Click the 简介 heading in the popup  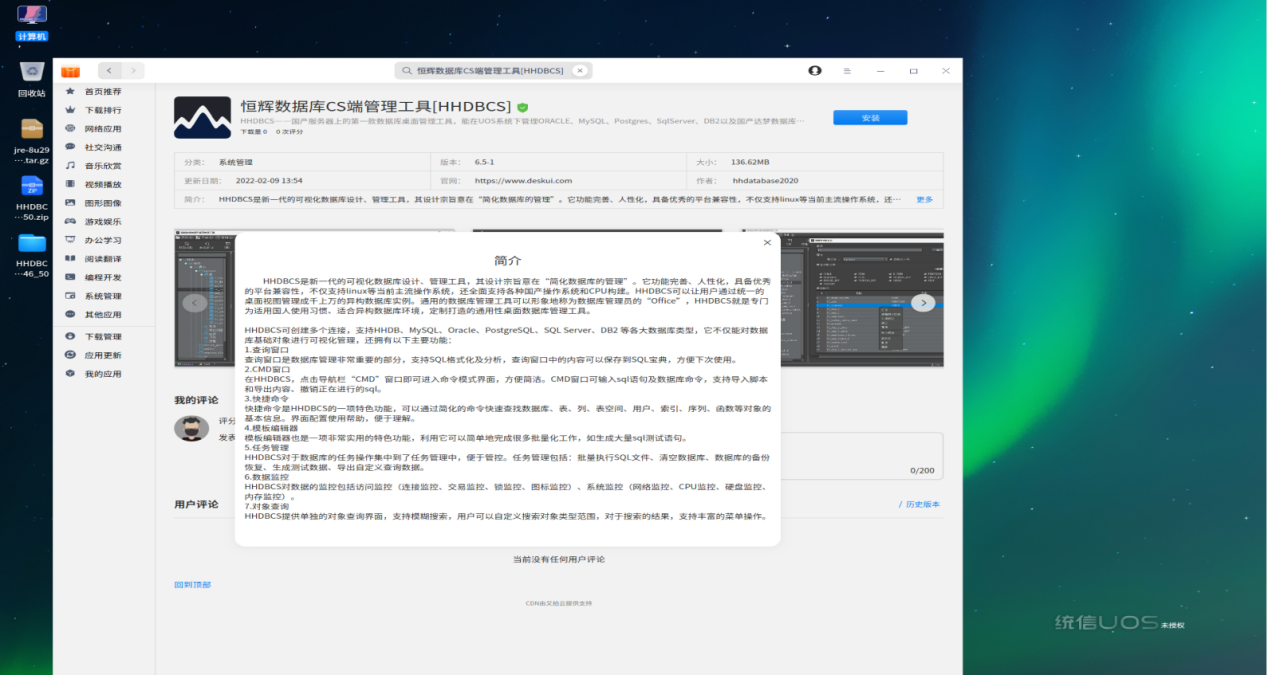pyautogui.click(x=508, y=260)
